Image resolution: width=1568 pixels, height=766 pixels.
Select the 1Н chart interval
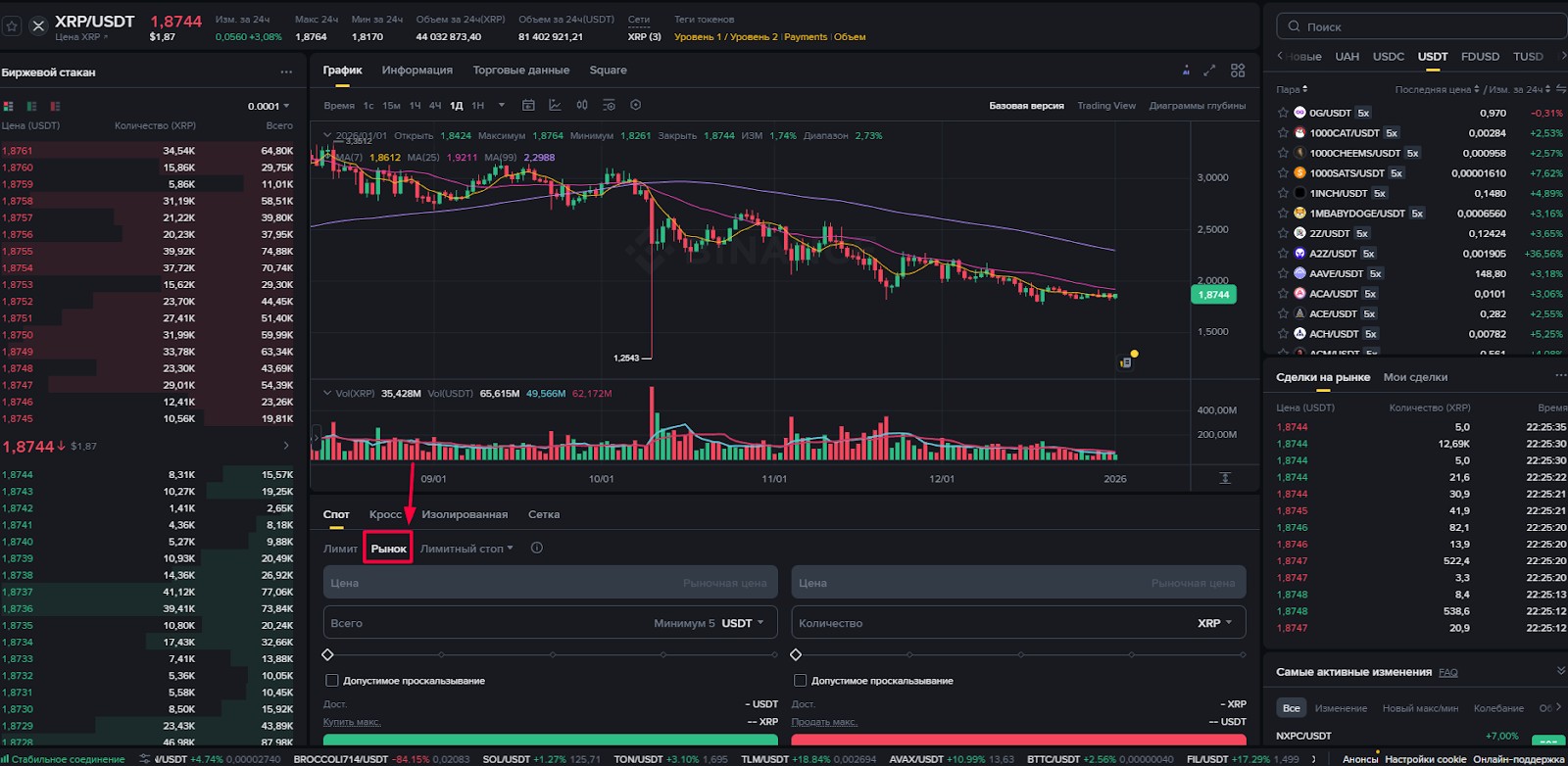click(478, 106)
